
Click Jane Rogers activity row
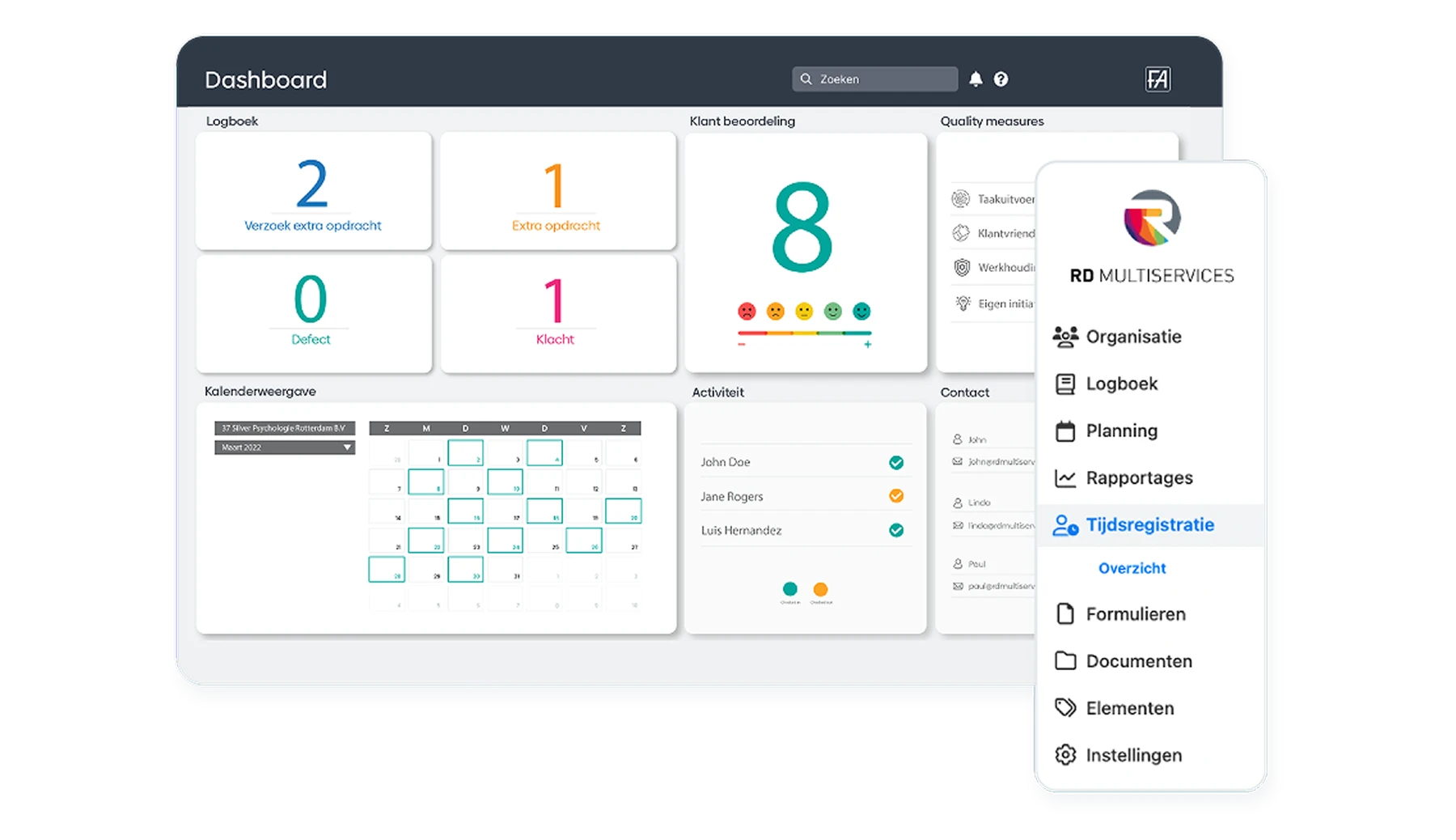click(806, 495)
